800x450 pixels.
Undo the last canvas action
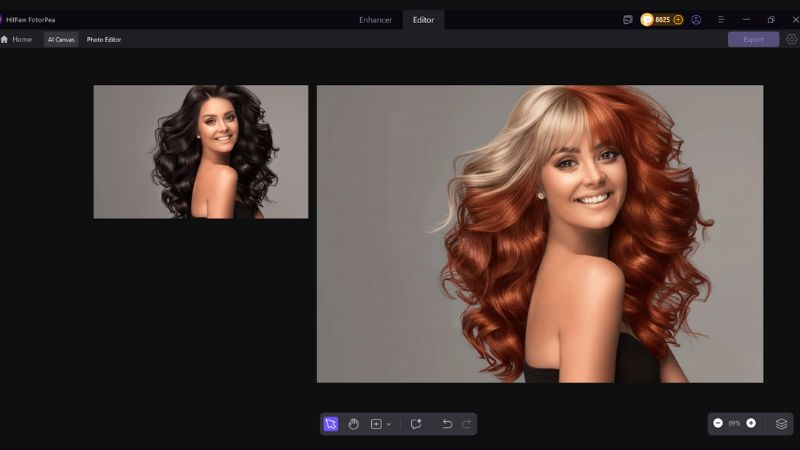point(447,424)
